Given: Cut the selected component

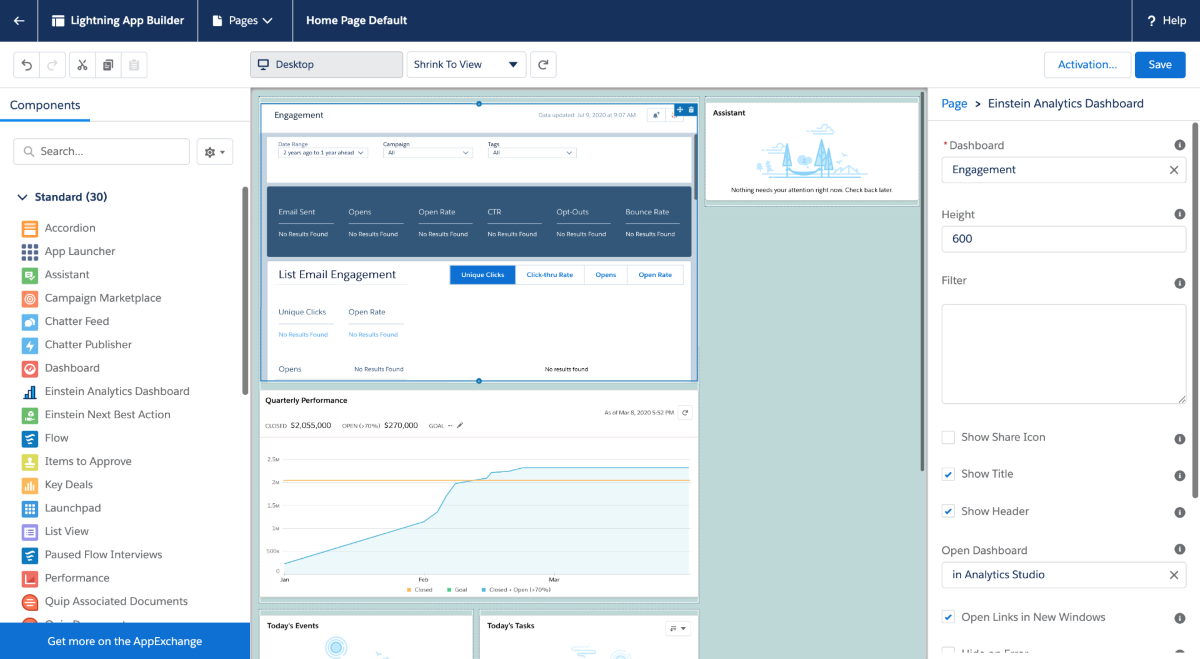Looking at the screenshot, I should click(82, 65).
